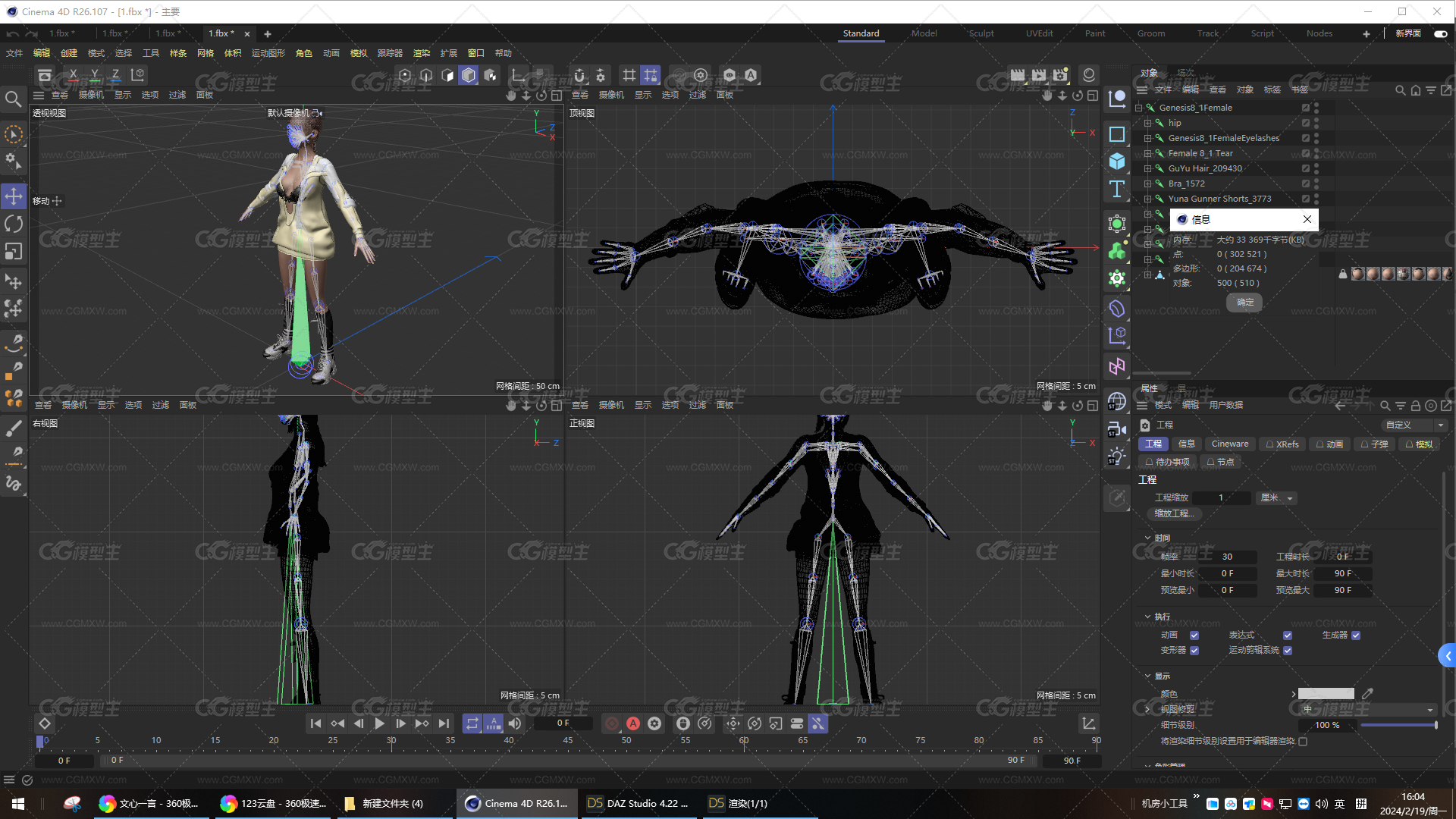Toggle the 生成器 checkbox
Viewport: 1456px width, 819px height.
coord(1356,635)
